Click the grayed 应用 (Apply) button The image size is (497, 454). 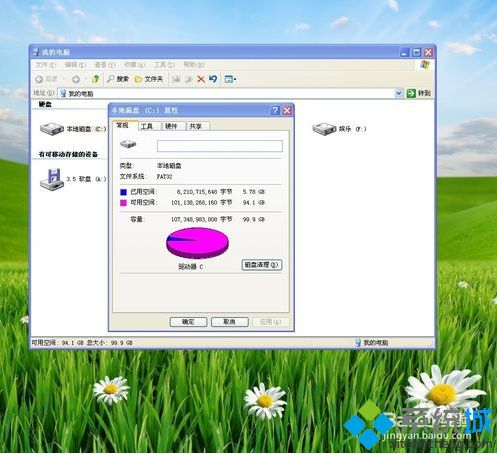coord(271,322)
